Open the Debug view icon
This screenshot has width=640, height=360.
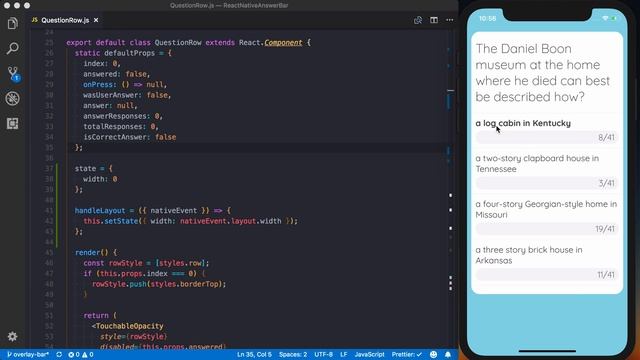pyautogui.click(x=13, y=98)
